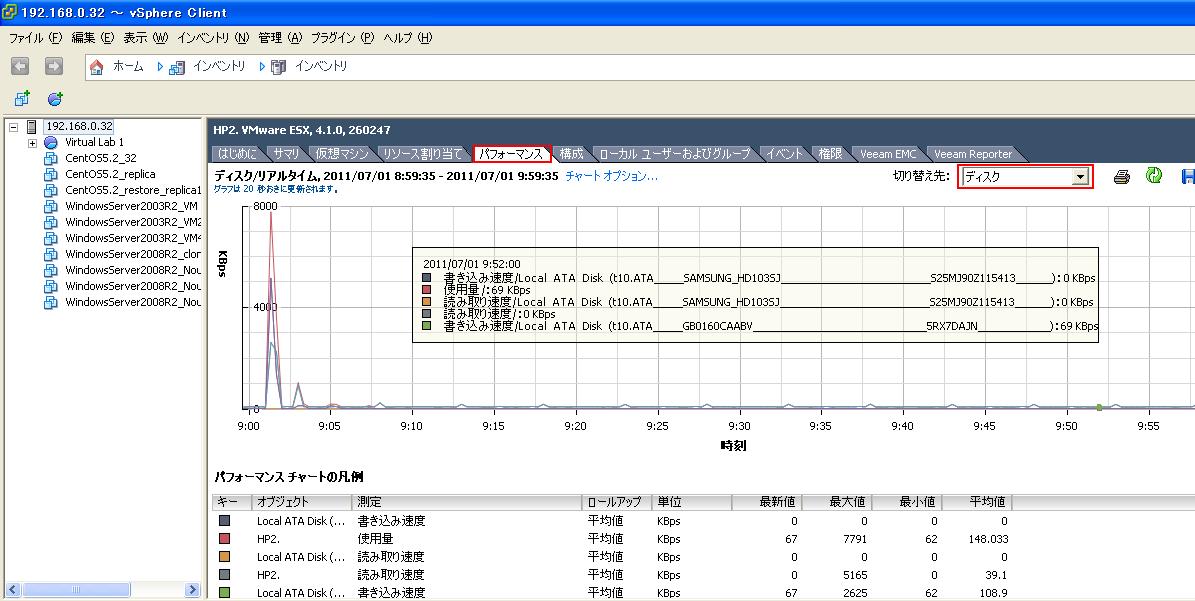Switch to the 仮想マシン tab

coord(342,154)
